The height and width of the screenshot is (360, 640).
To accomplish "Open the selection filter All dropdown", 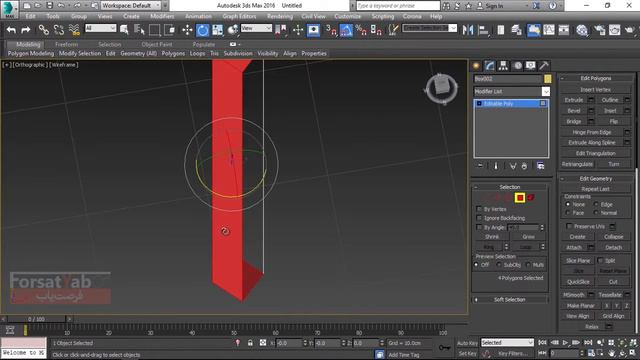I will [100, 28].
